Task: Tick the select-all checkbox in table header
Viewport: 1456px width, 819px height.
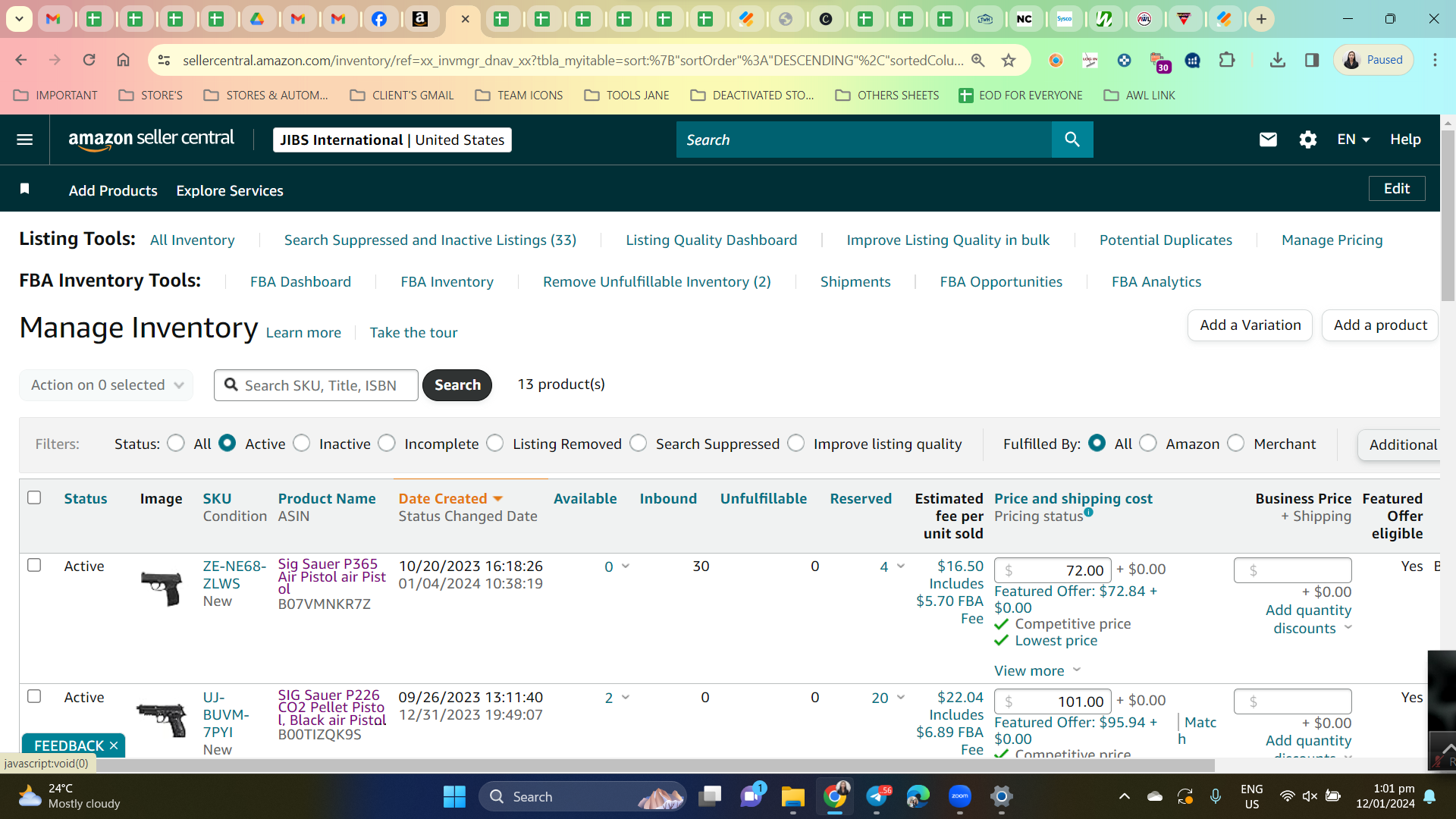Action: click(x=34, y=497)
